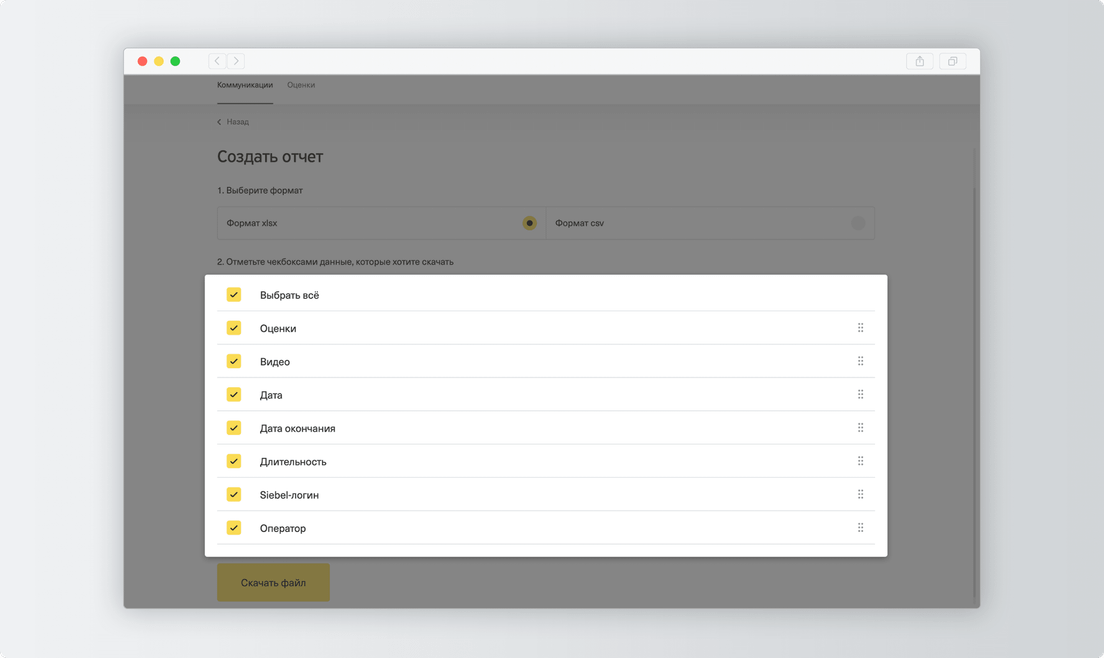The height and width of the screenshot is (658, 1104).
Task: Switch to the Оценки tab
Action: point(301,85)
